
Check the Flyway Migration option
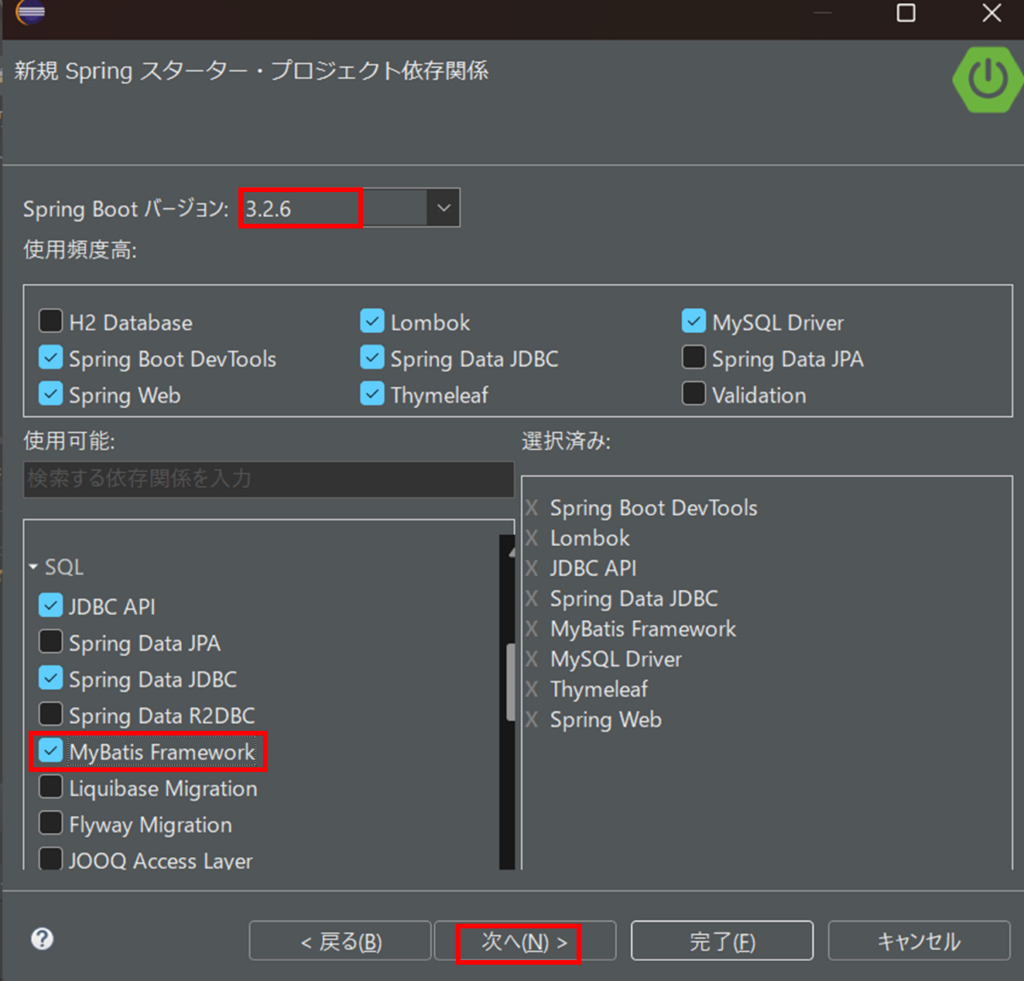[x=51, y=824]
